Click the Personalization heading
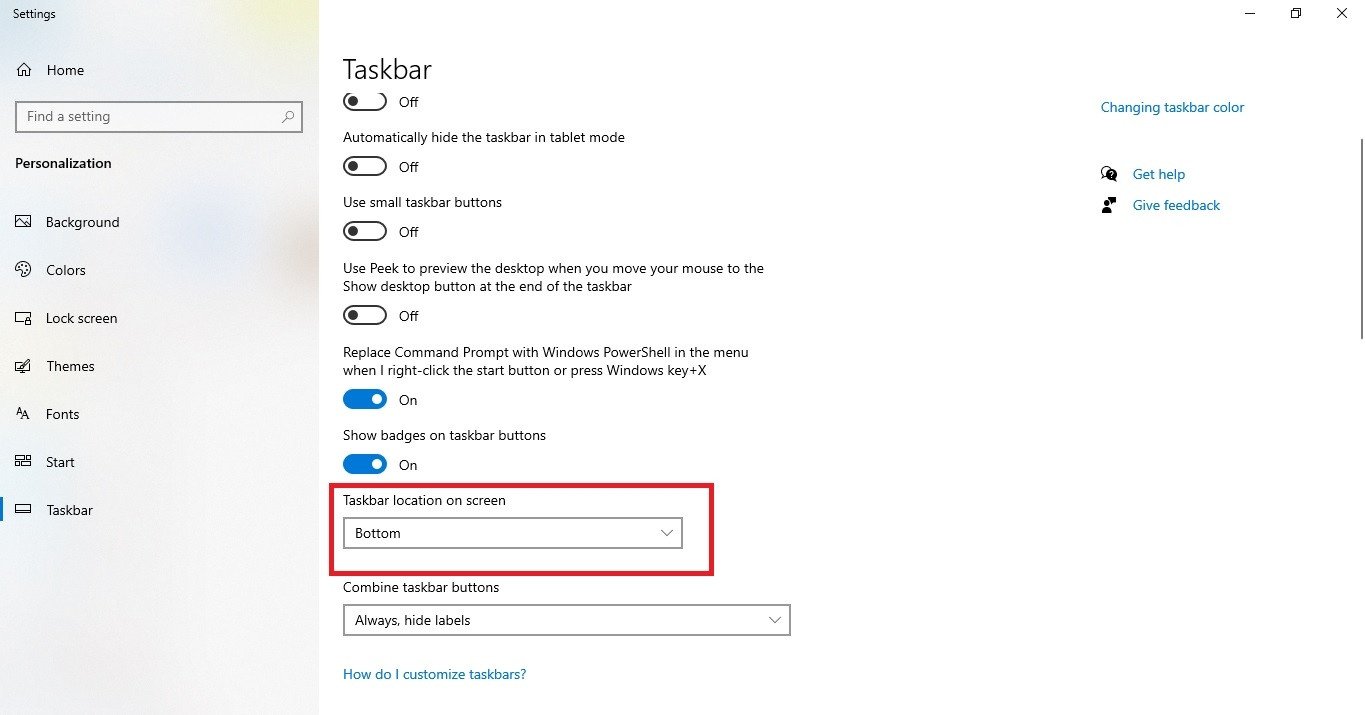Screen dimensions: 1365x715 click(62, 163)
